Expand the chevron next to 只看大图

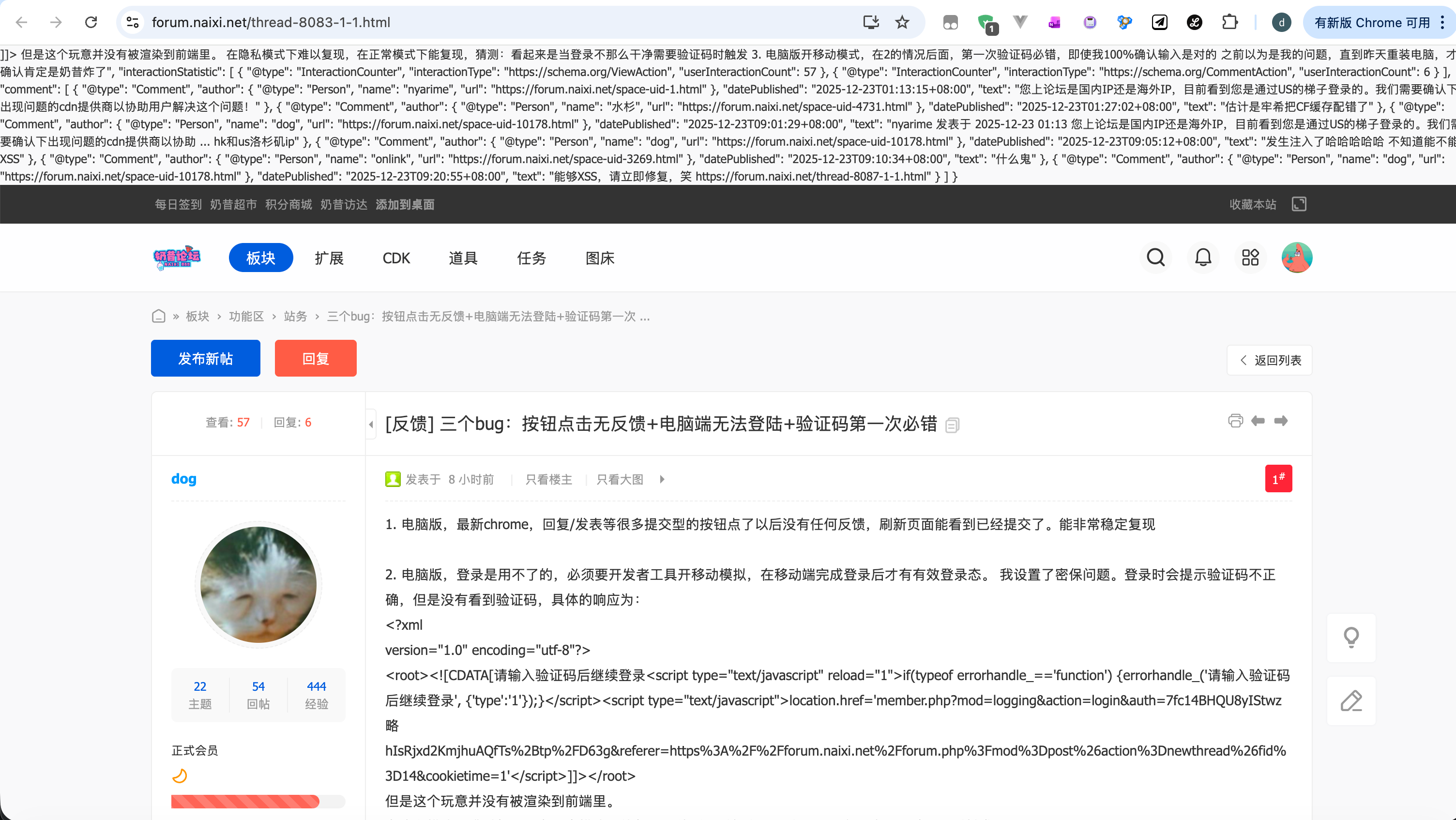(x=662, y=479)
